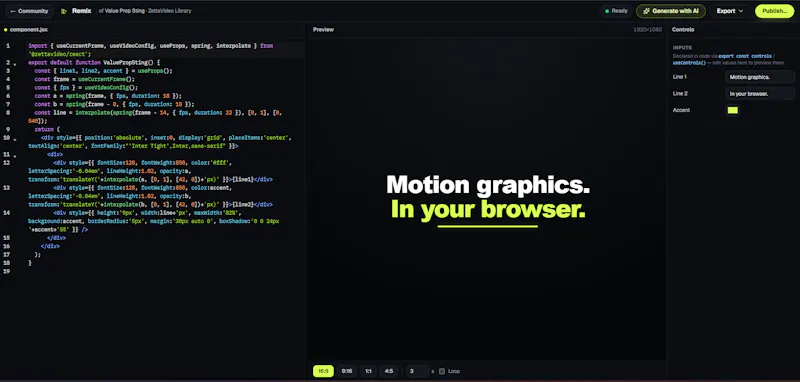This screenshot has height=382, width=800.
Task: Click the Controls panel header
Action: point(683,30)
